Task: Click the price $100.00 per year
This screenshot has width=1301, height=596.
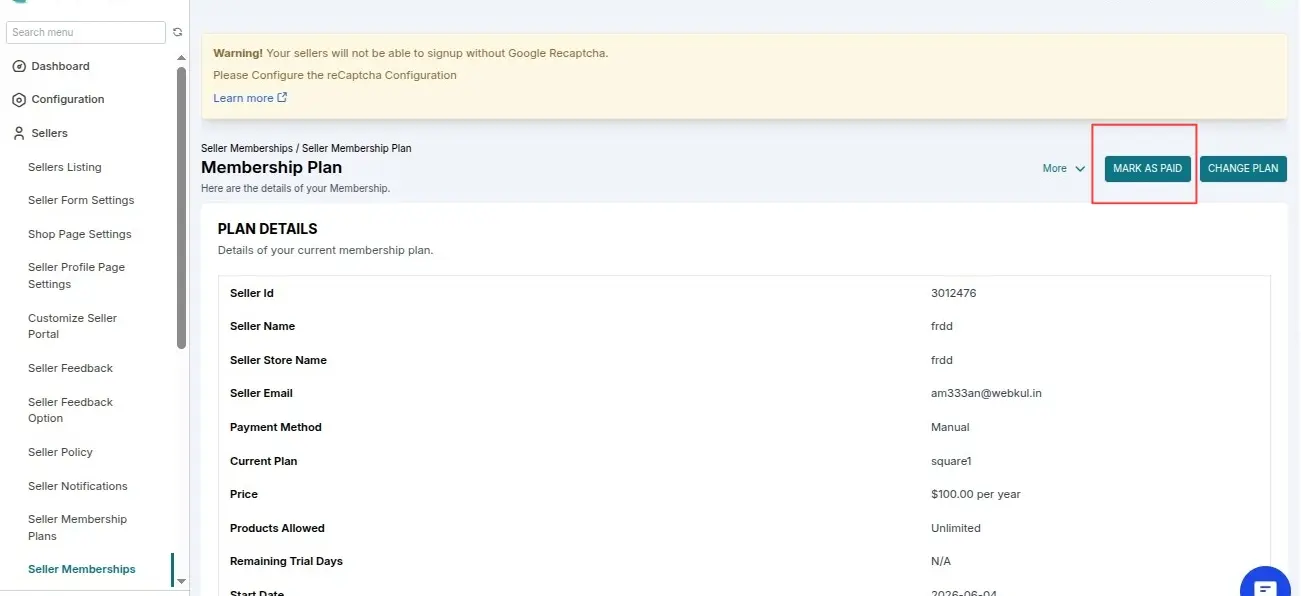Action: click(975, 494)
